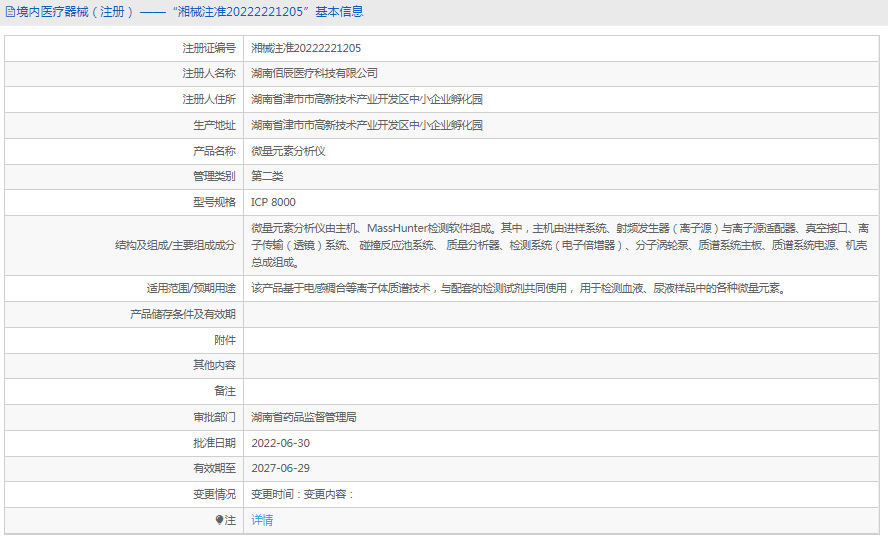Click the 管理类别 label
888x540 pixels.
coord(214,176)
